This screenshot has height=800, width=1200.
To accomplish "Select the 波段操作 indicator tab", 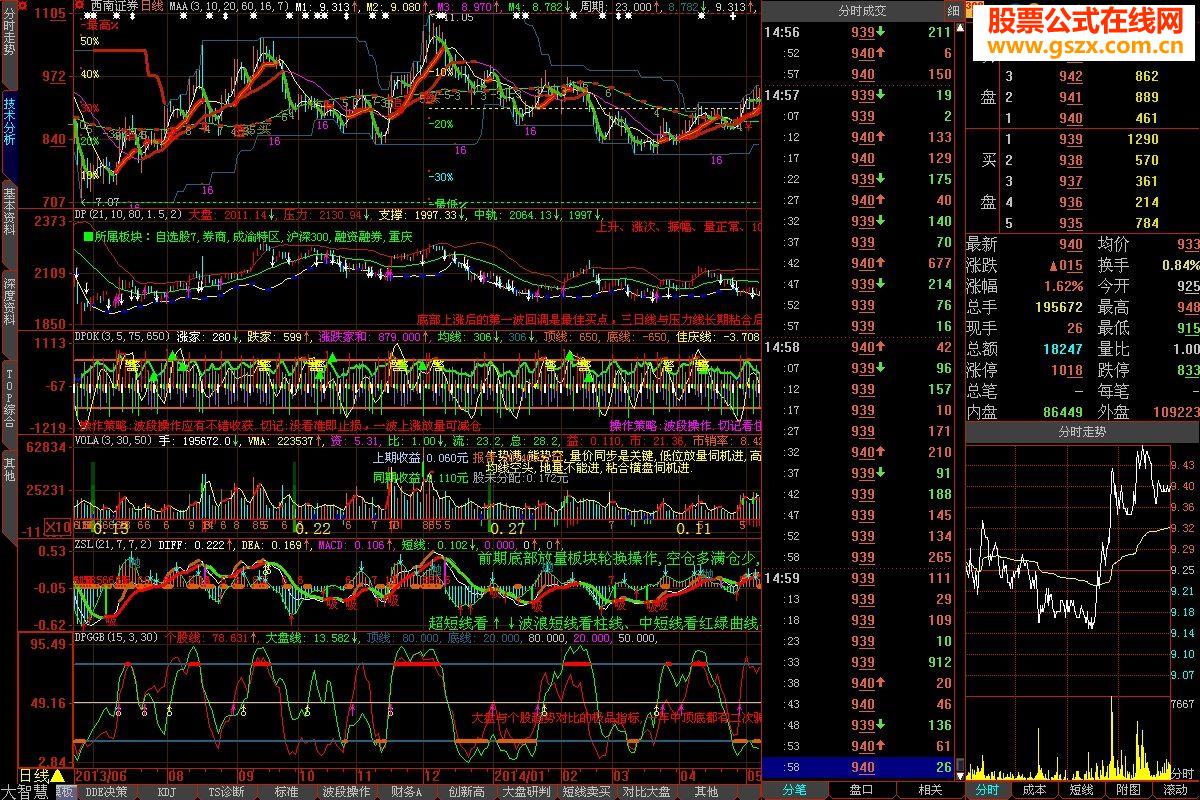I will (345, 791).
